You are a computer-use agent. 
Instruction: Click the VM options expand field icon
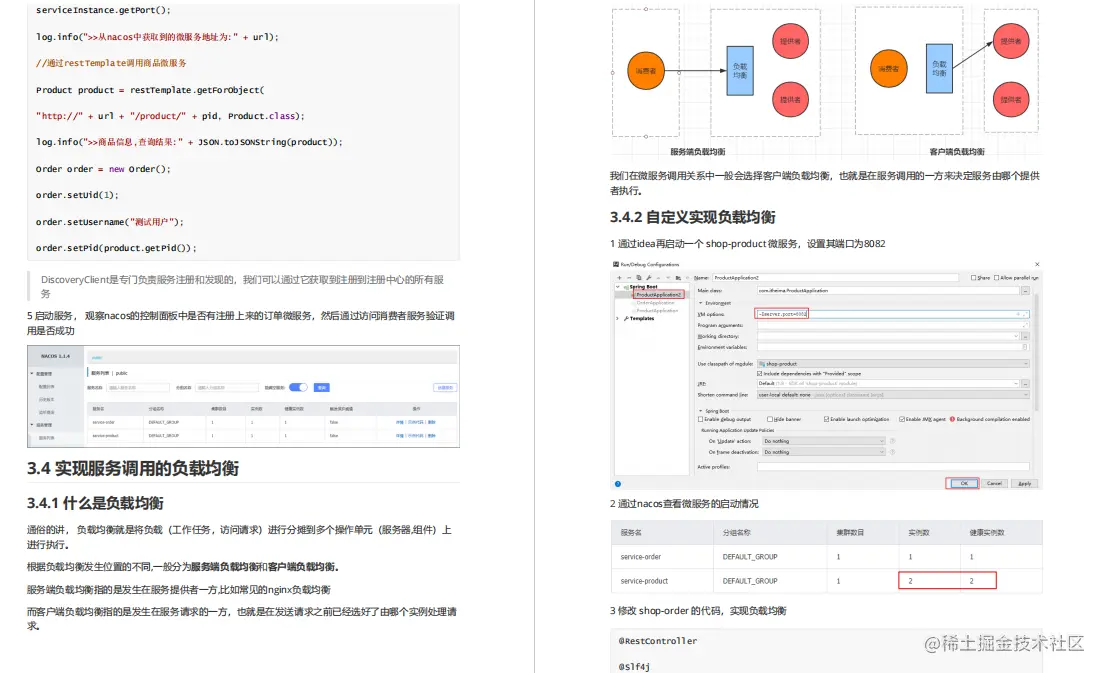pos(1025,315)
